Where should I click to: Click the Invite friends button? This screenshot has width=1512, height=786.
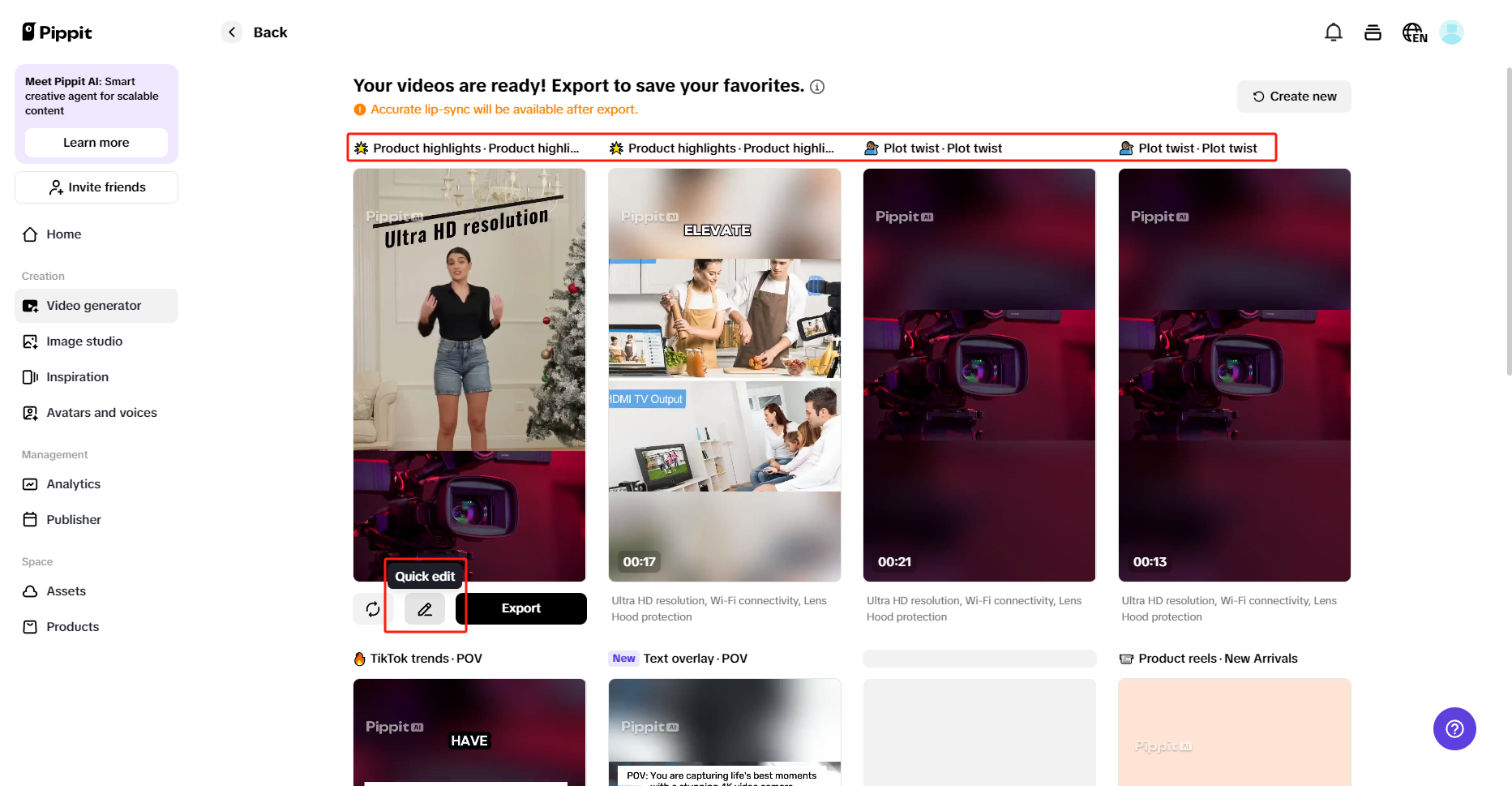[96, 187]
